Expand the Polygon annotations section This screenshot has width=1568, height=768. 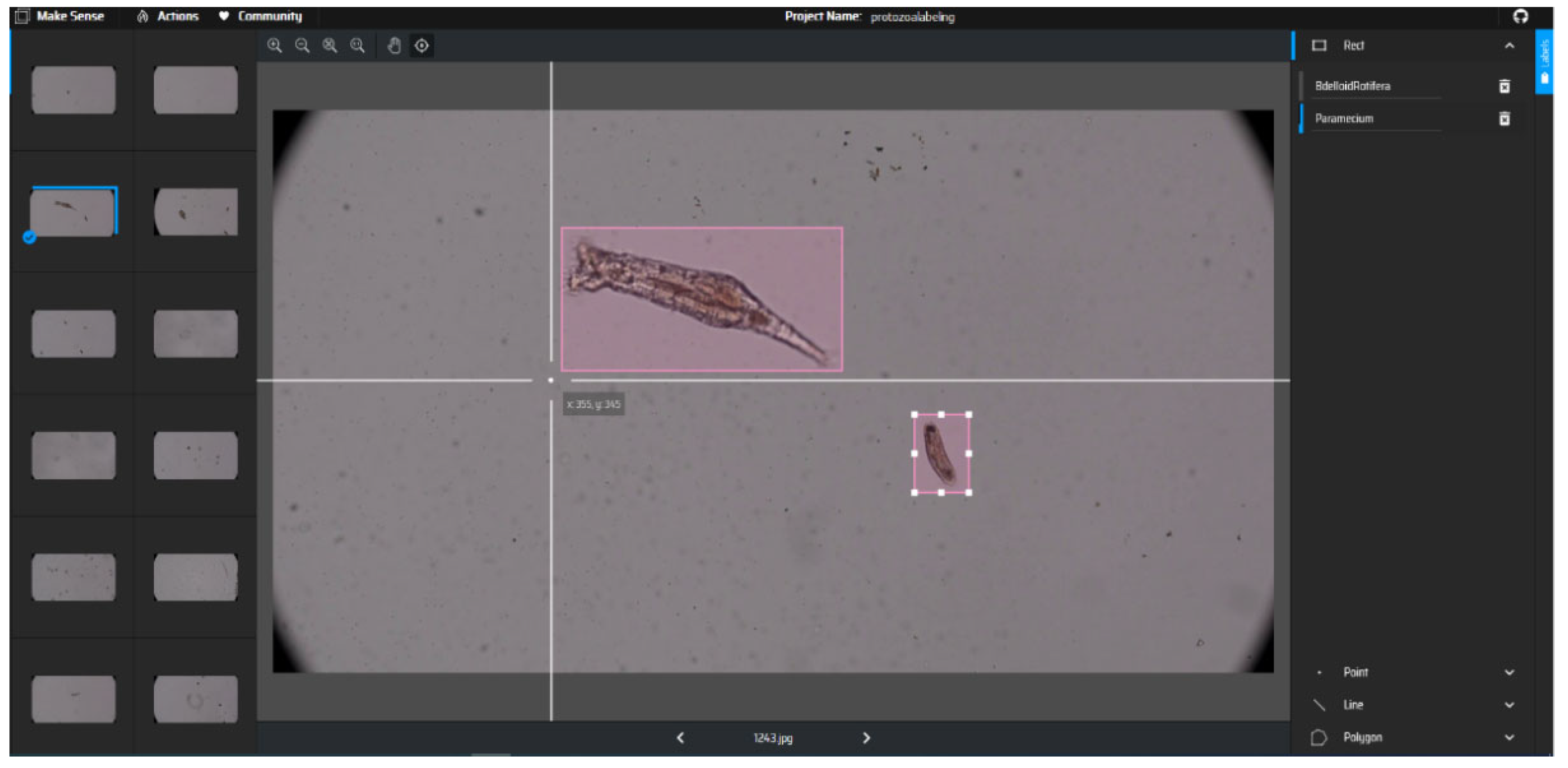[x=1509, y=737]
